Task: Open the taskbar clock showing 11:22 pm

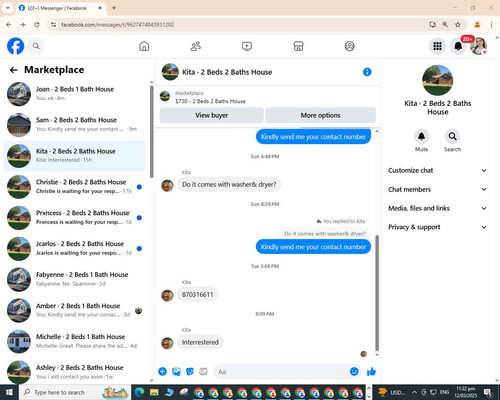Action: click(466, 392)
